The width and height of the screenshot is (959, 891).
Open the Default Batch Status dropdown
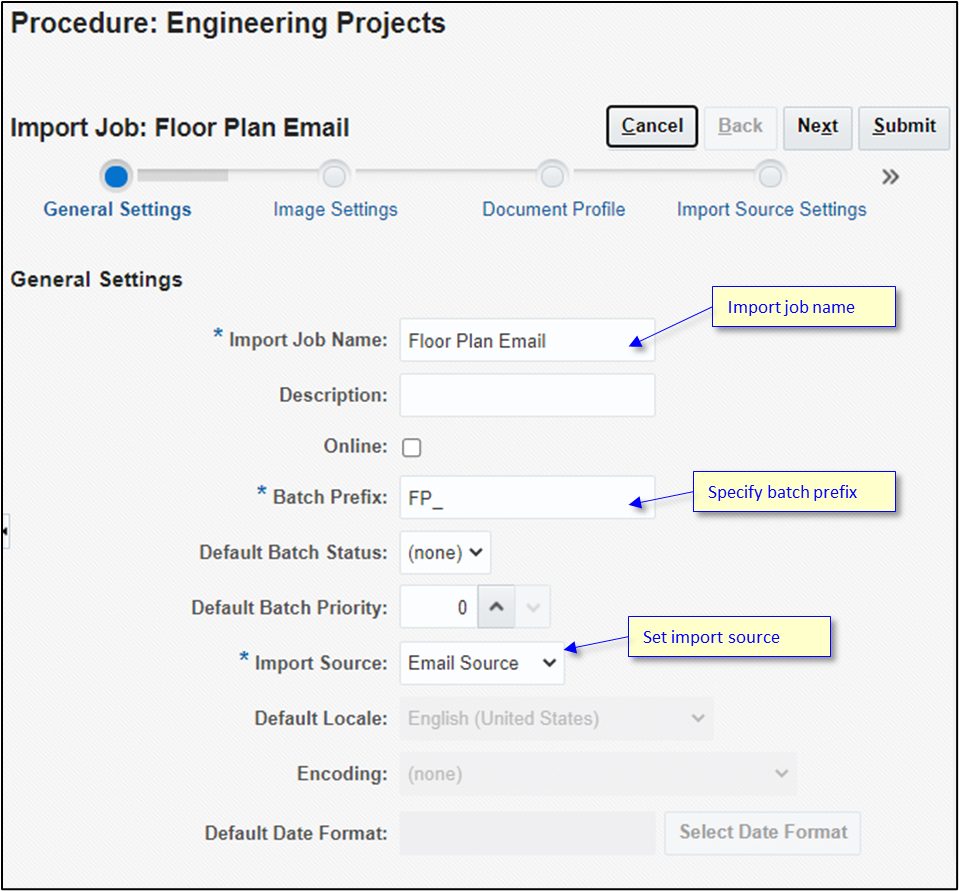pyautogui.click(x=444, y=552)
